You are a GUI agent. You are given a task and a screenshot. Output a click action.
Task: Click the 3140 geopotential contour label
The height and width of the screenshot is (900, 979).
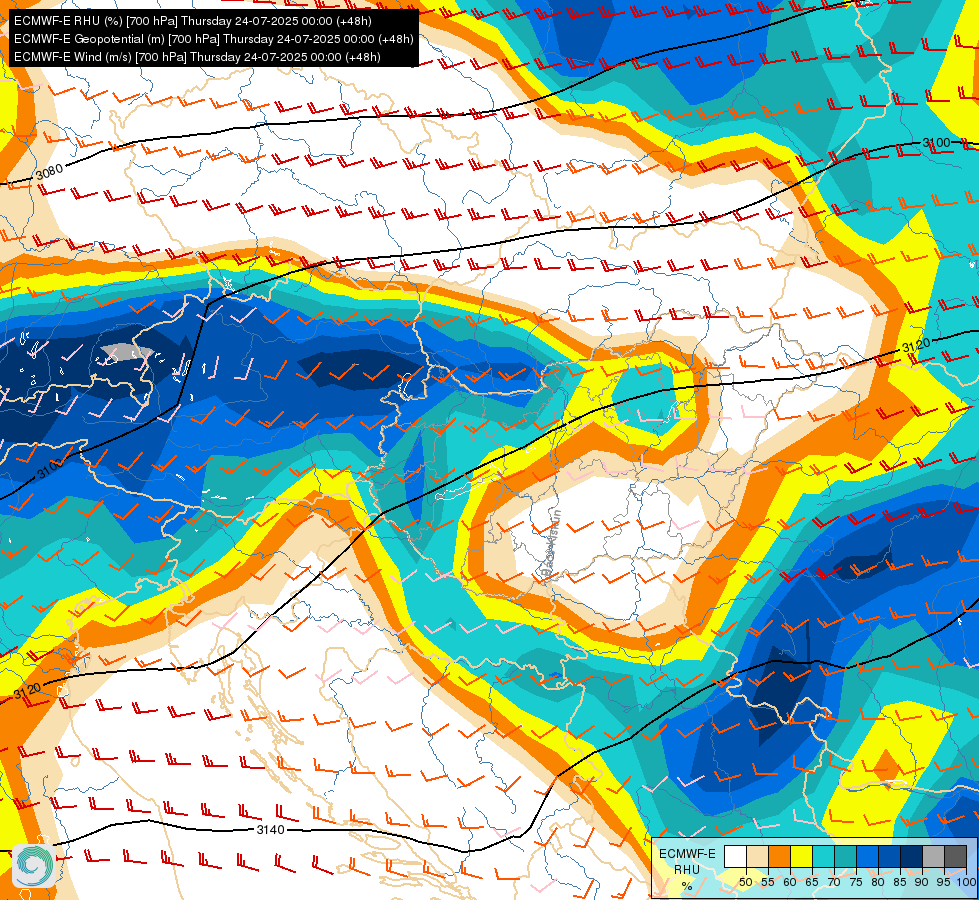click(270, 829)
